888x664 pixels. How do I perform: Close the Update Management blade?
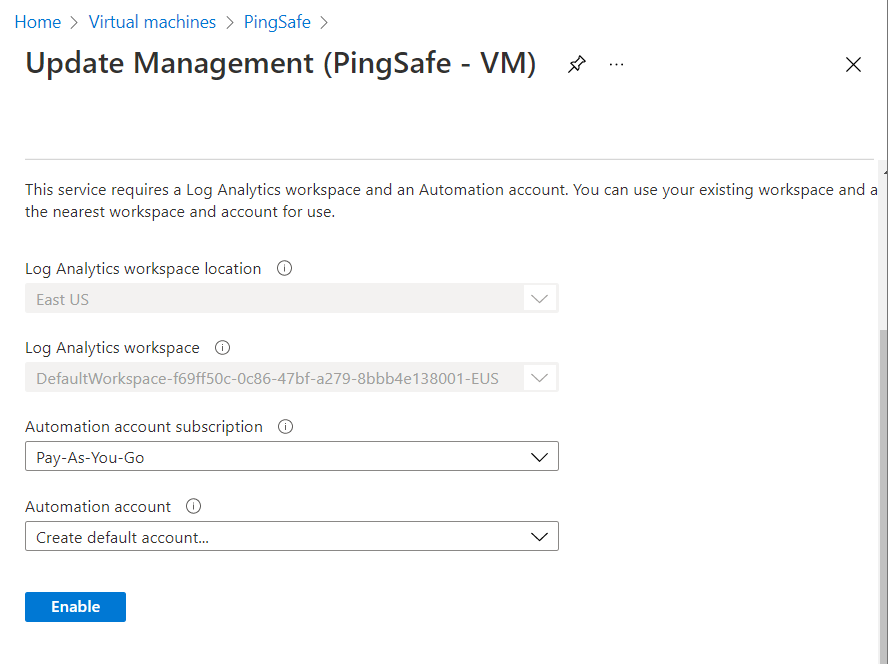(853, 65)
